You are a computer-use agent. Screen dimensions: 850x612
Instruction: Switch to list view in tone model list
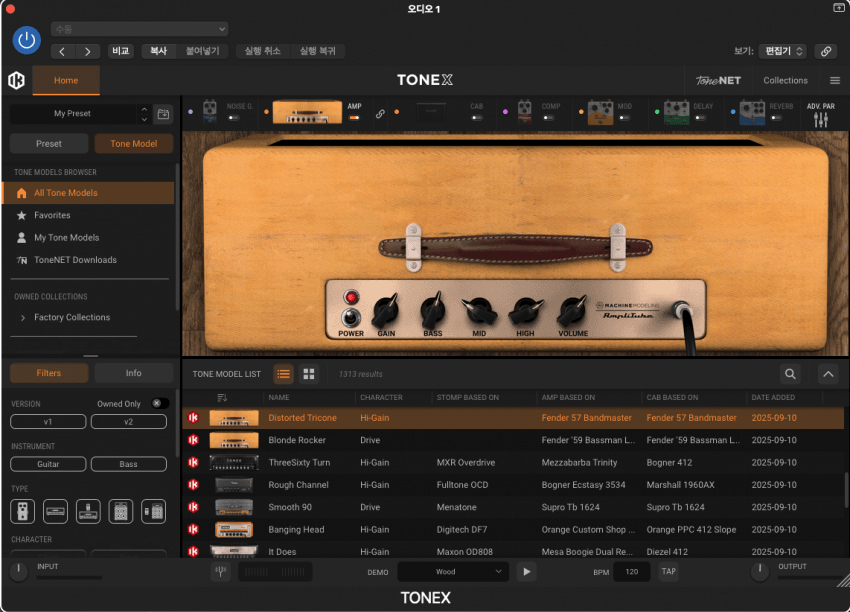pos(284,374)
